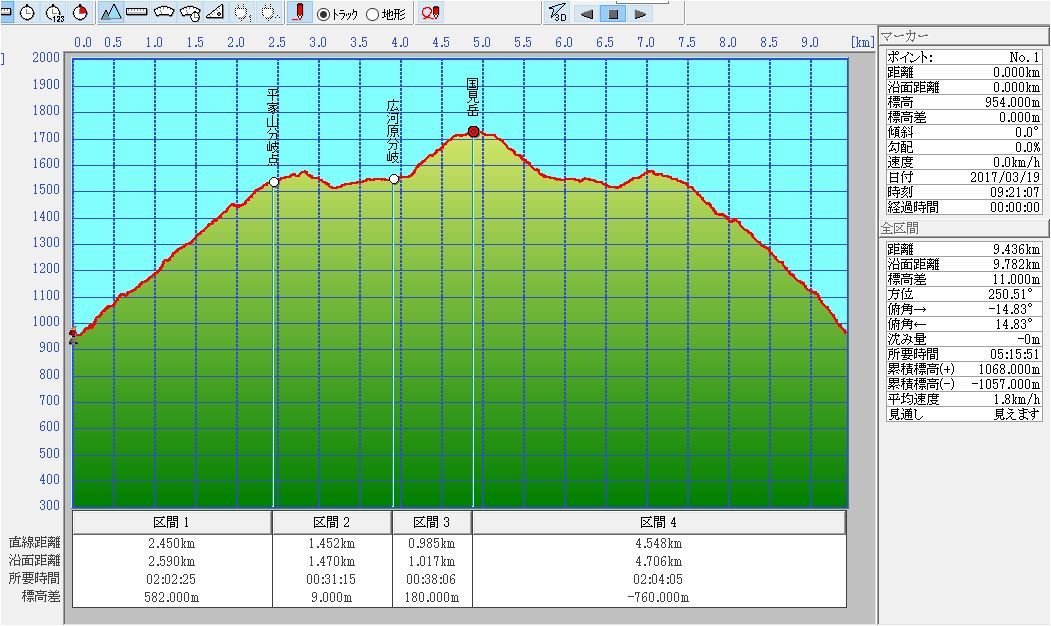Image resolution: width=1051 pixels, height=626 pixels.
Task: Click the 区間 1 time 02:02:25
Action: 172,580
